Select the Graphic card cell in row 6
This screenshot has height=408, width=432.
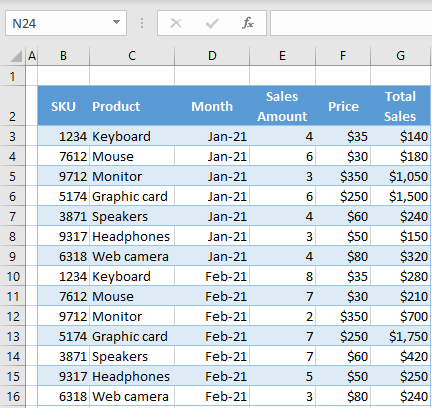(132, 196)
